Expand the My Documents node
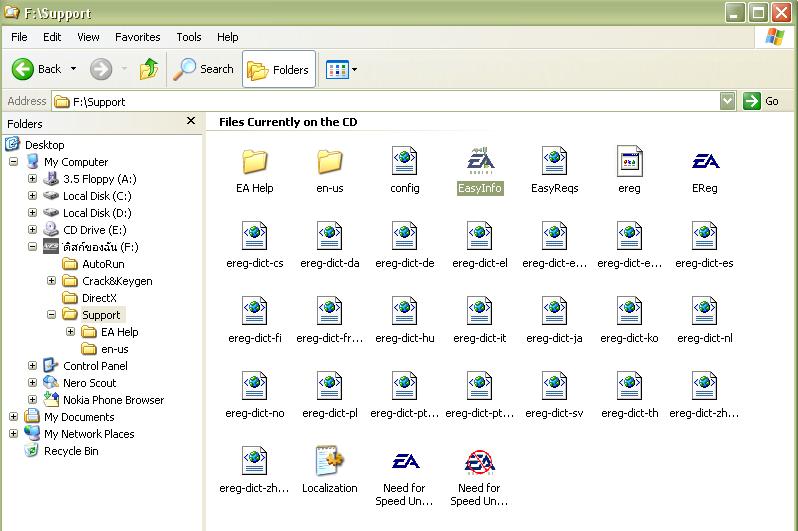 pos(14,416)
